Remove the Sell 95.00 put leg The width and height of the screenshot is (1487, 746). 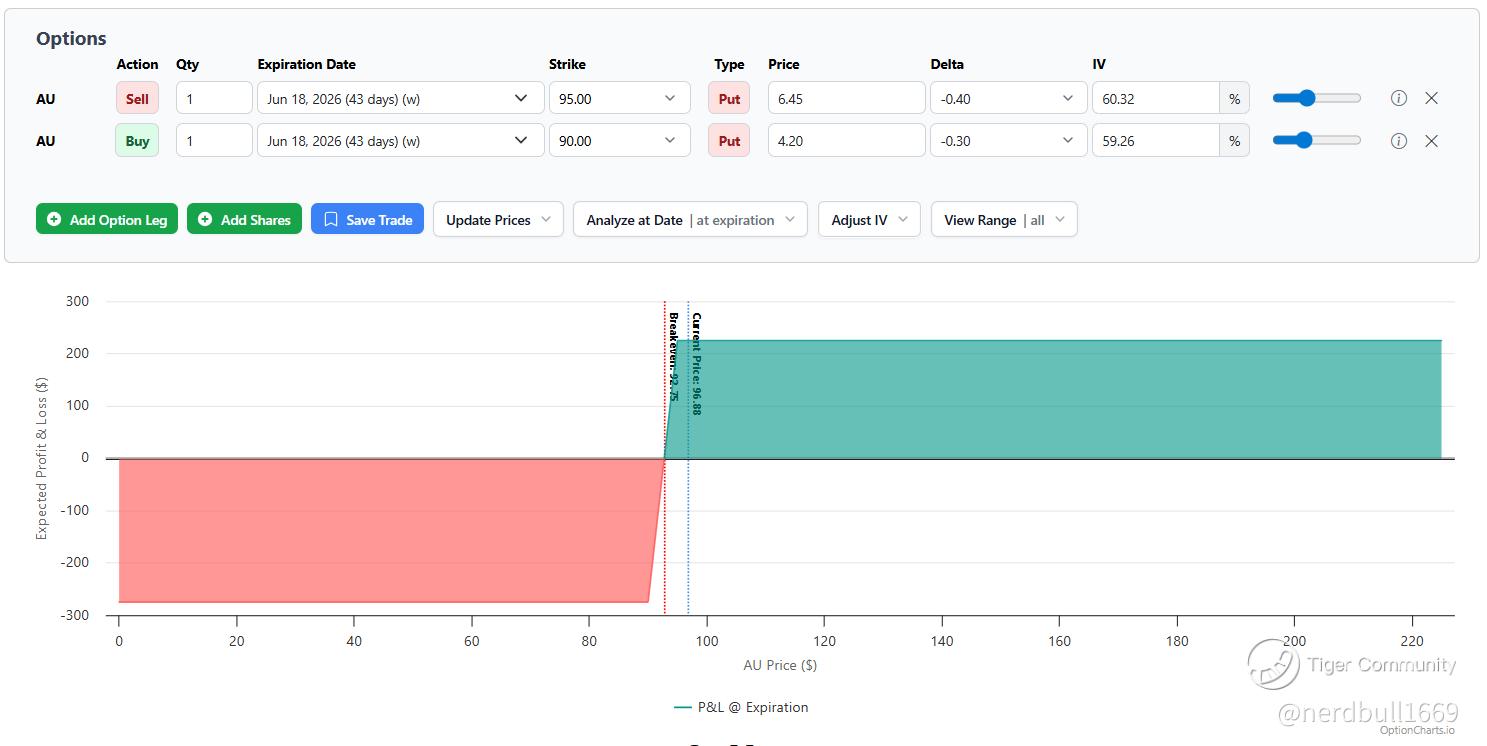(1431, 98)
